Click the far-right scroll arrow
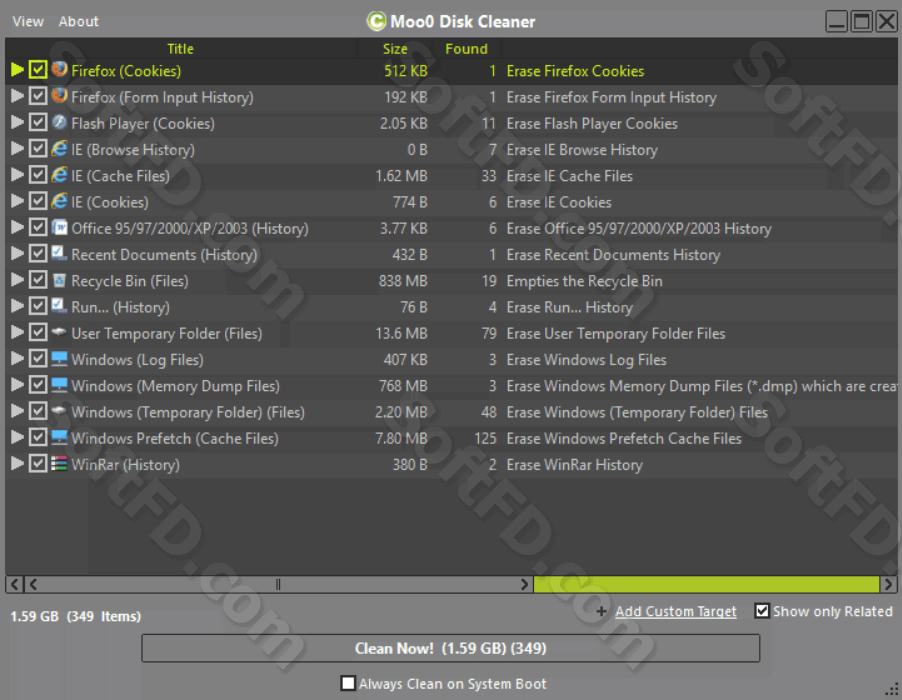 tap(888, 584)
